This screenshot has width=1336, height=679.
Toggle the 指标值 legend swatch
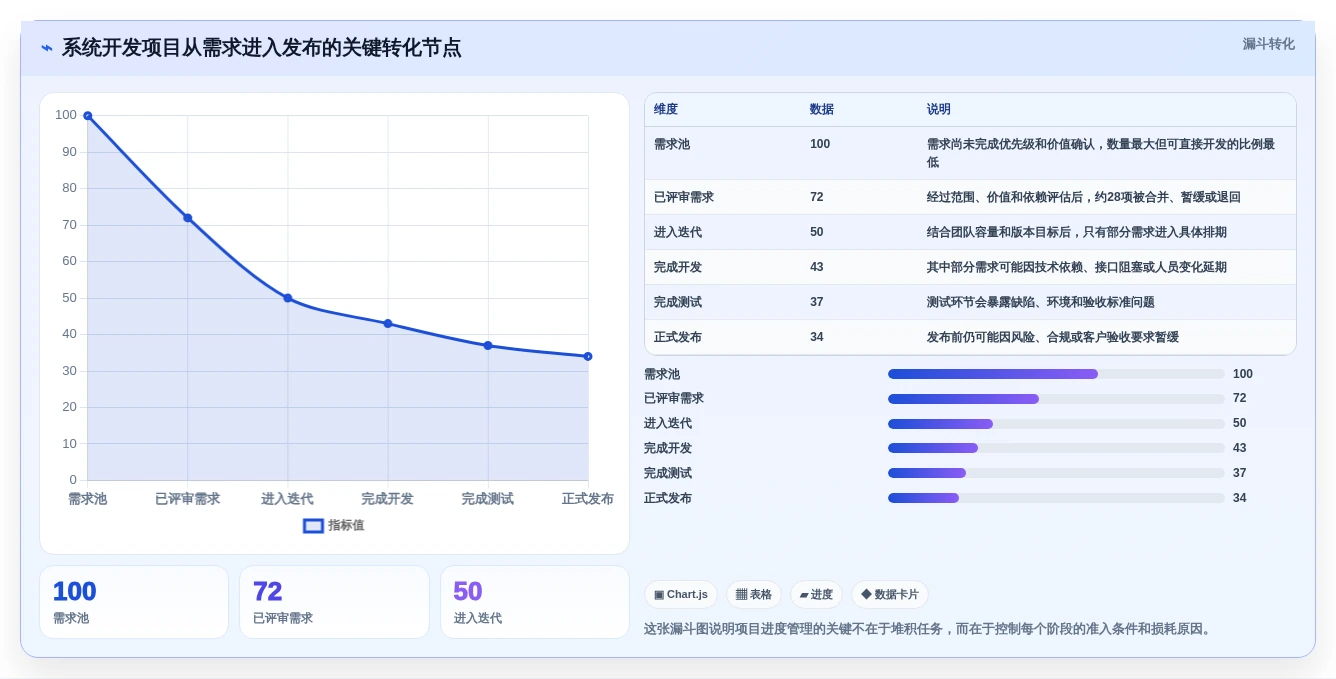tap(313, 525)
